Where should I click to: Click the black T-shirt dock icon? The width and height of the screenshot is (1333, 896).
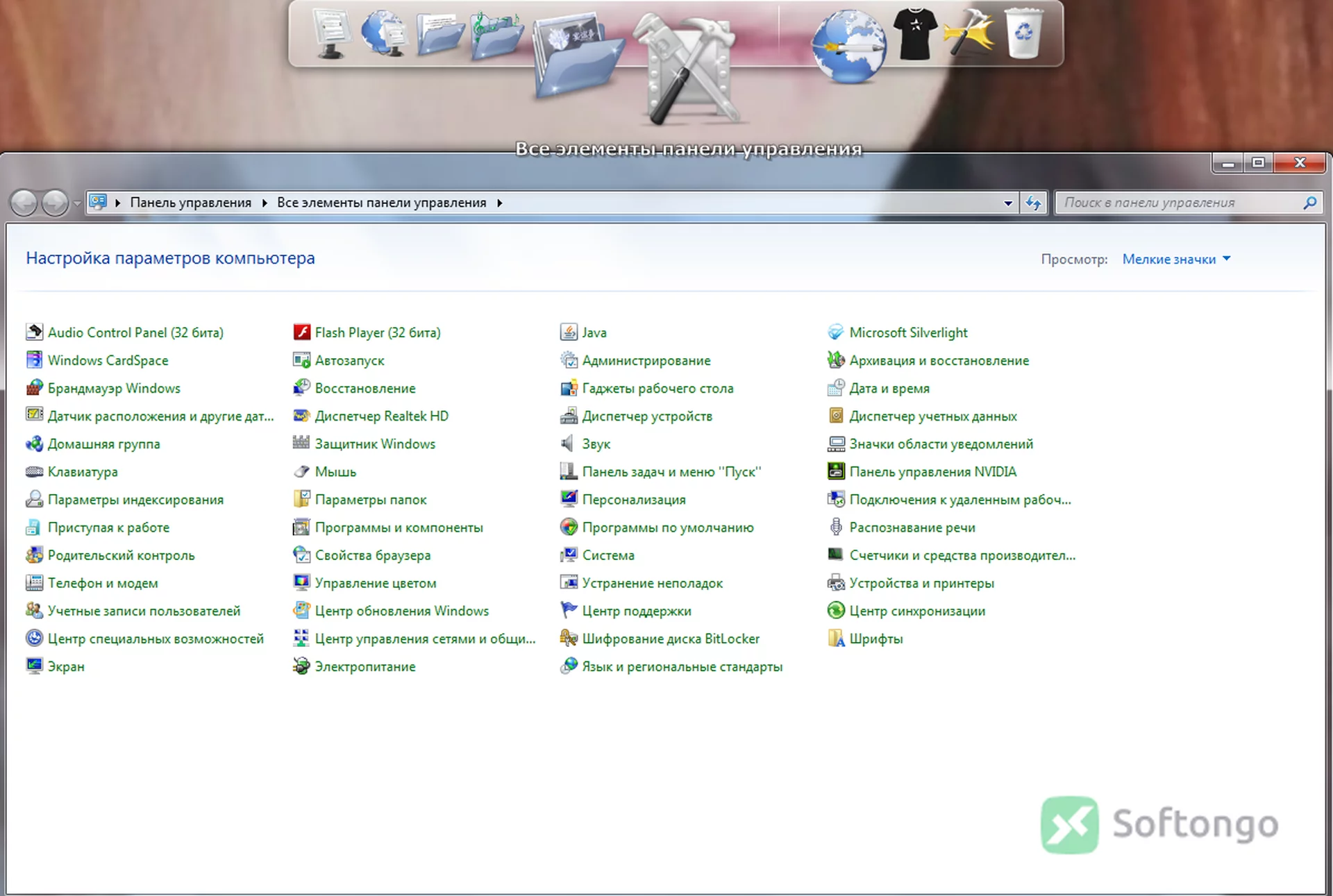[915, 33]
